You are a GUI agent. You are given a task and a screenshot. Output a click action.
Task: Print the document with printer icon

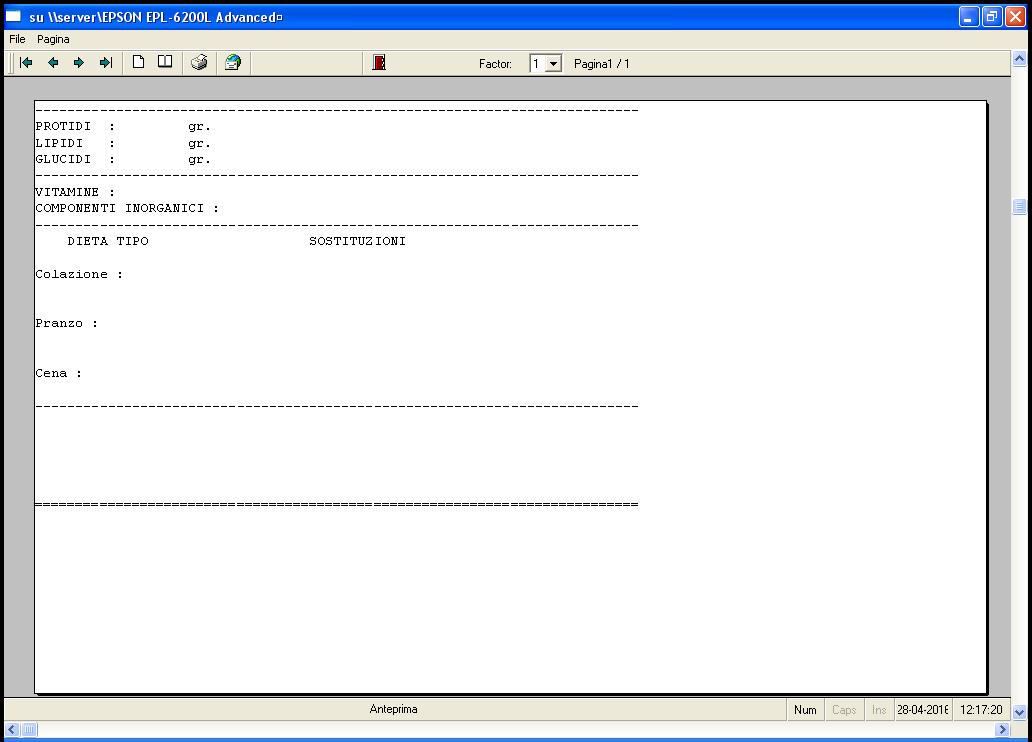tap(199, 63)
